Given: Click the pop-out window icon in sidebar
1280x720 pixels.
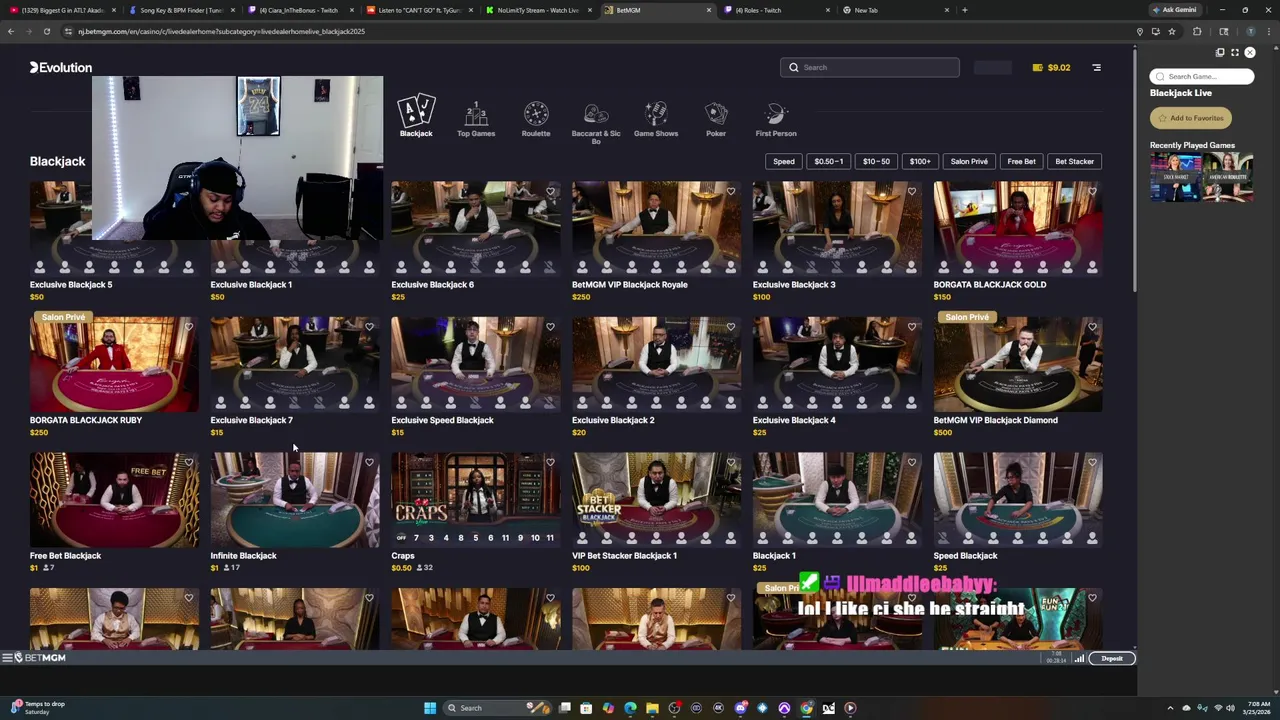Looking at the screenshot, I should (x=1220, y=52).
